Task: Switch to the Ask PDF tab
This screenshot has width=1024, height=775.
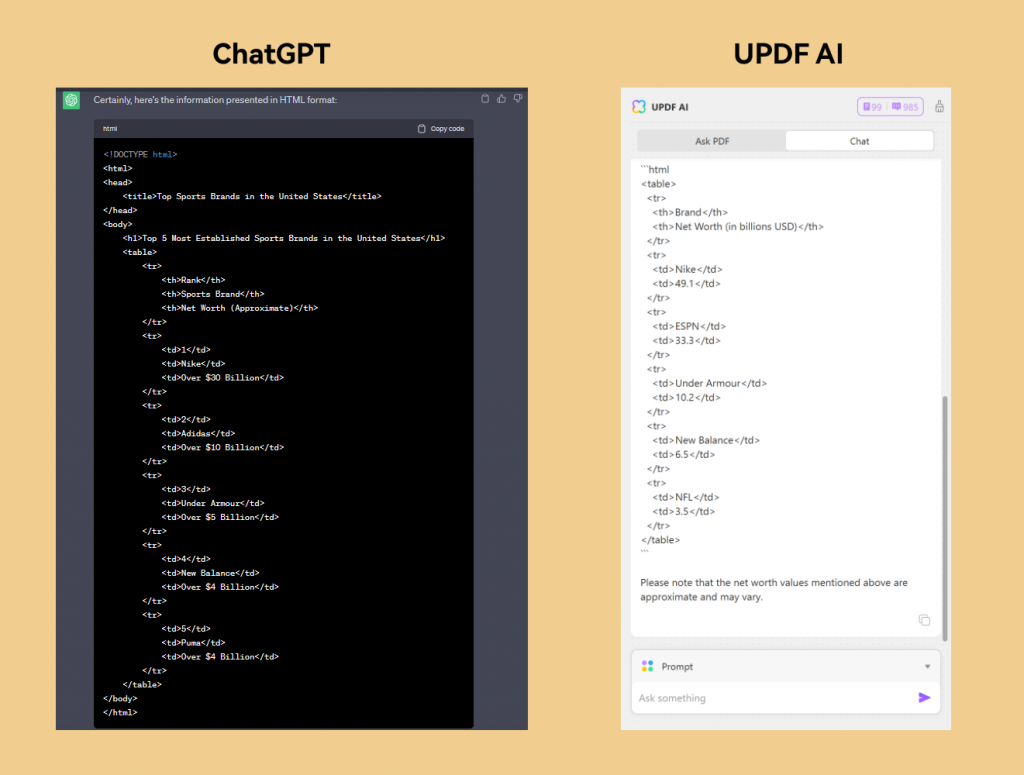Action: 712,141
